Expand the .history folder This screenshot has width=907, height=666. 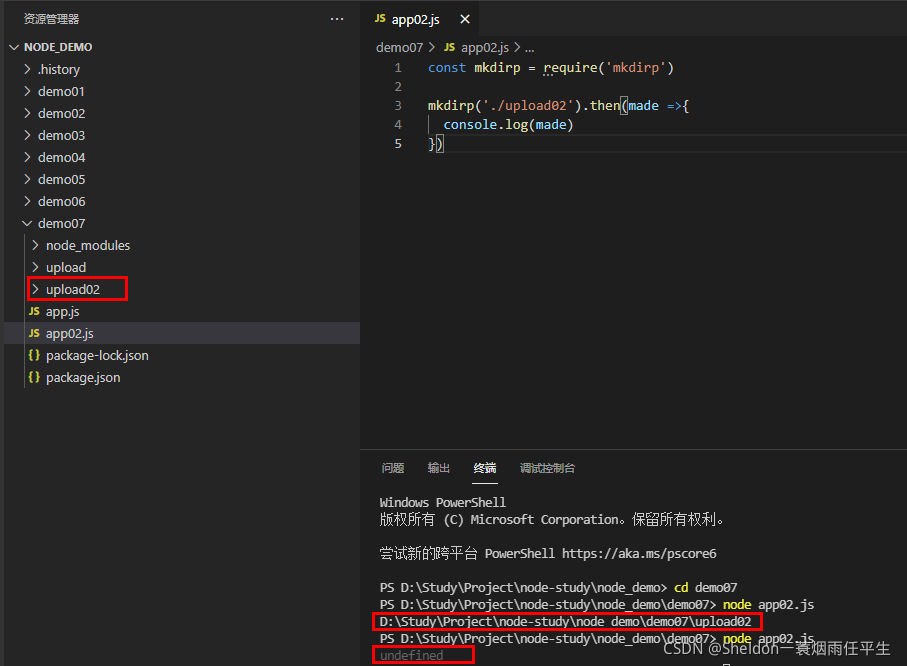click(x=27, y=69)
